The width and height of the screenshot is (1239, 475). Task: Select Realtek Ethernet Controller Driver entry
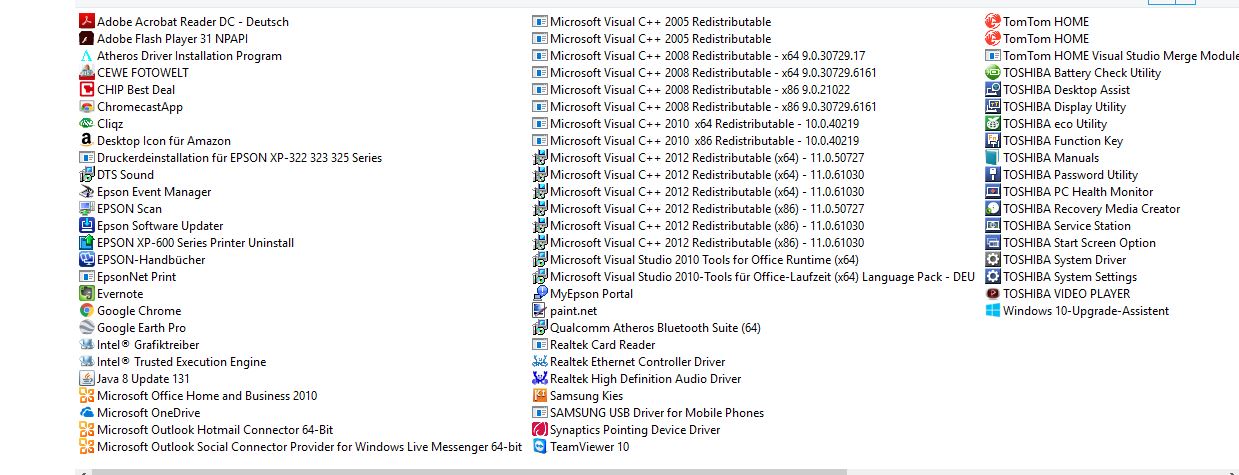pos(629,361)
